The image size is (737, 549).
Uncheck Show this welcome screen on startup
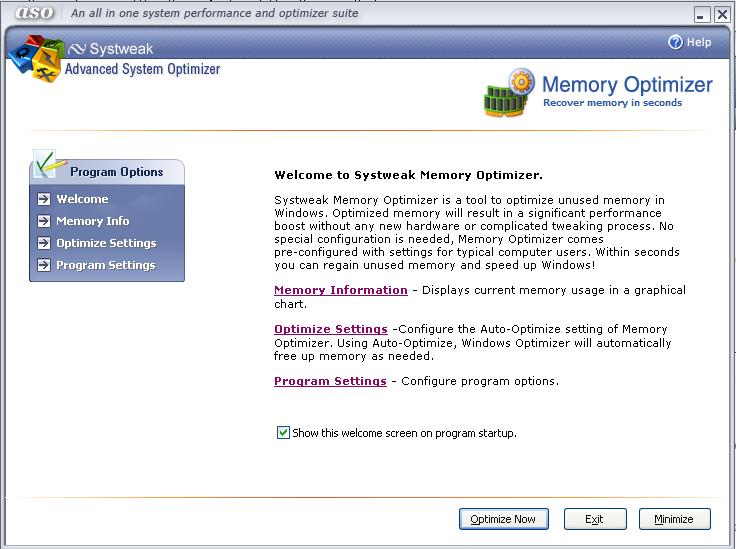point(283,432)
